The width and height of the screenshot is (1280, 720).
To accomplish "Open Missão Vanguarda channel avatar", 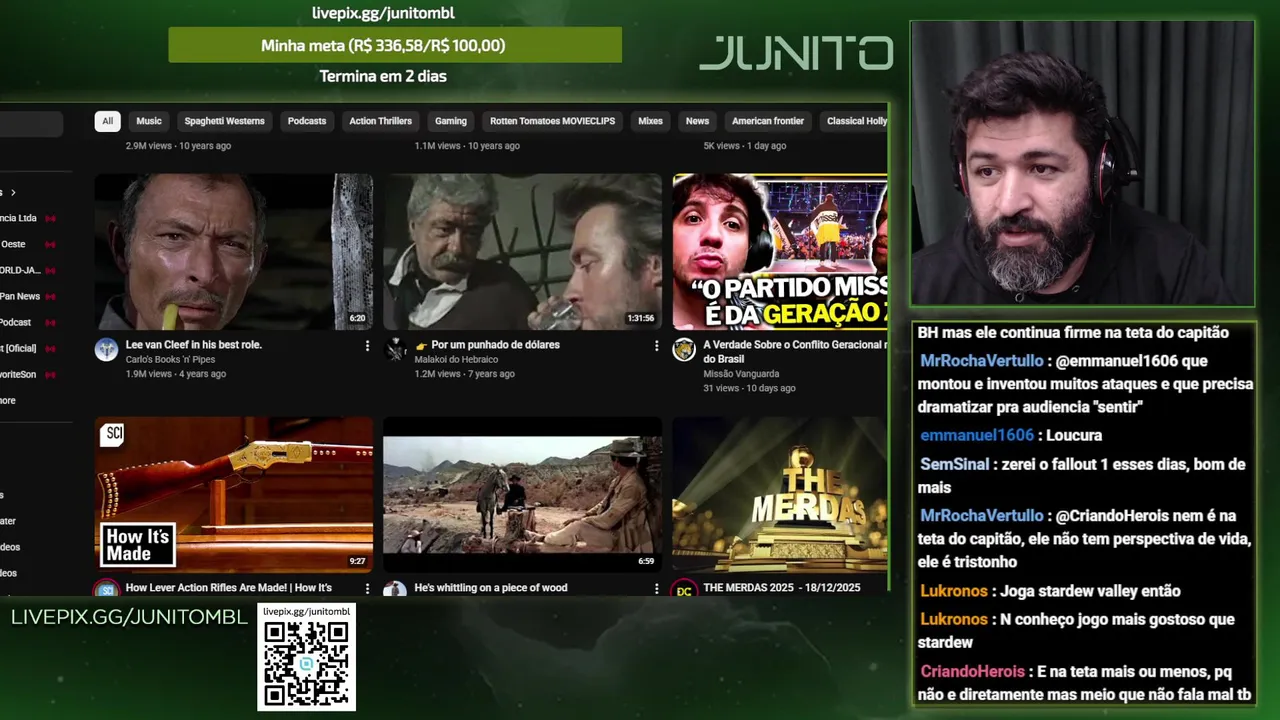I will (x=684, y=349).
